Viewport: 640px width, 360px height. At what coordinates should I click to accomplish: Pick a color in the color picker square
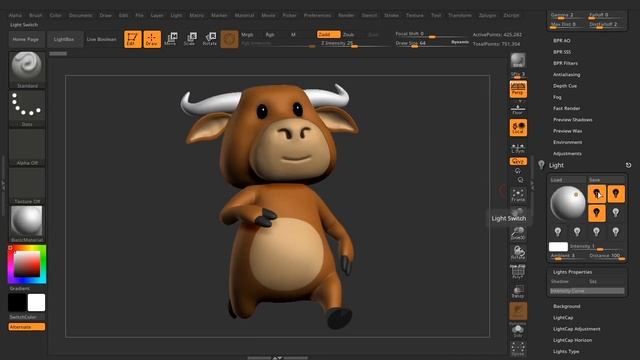(x=27, y=264)
